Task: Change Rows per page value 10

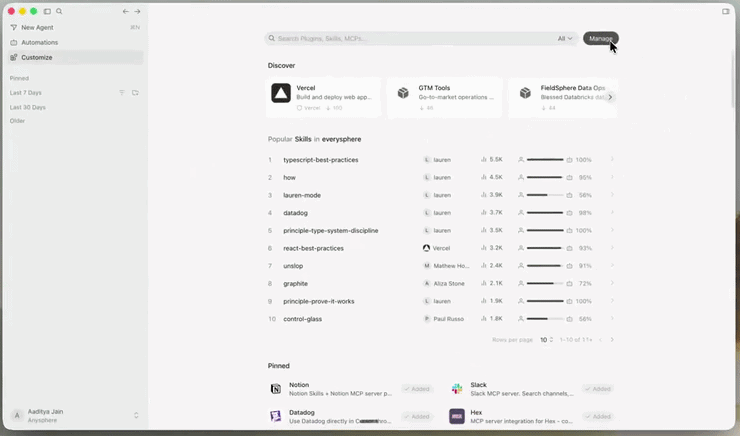Action: click(x=547, y=340)
